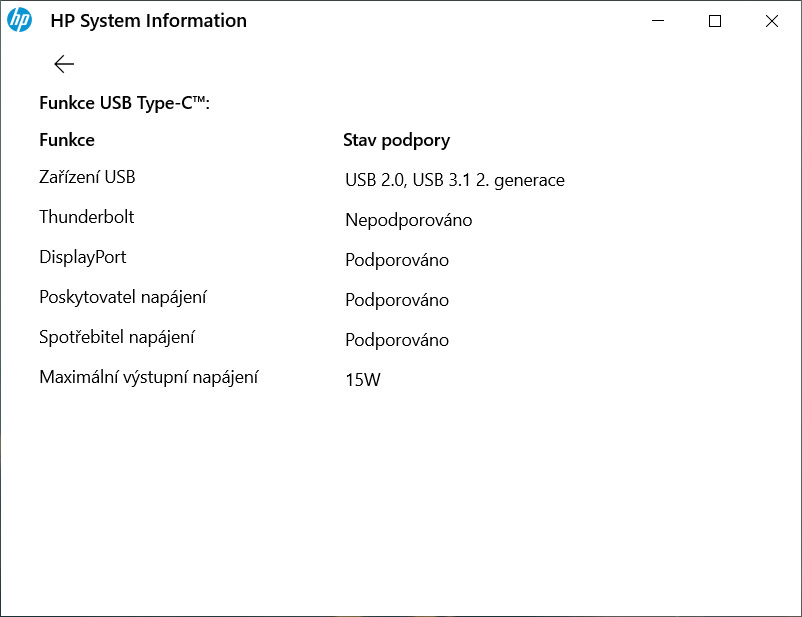Select the 15W output power value
This screenshot has height=617, width=802.
pos(363,380)
